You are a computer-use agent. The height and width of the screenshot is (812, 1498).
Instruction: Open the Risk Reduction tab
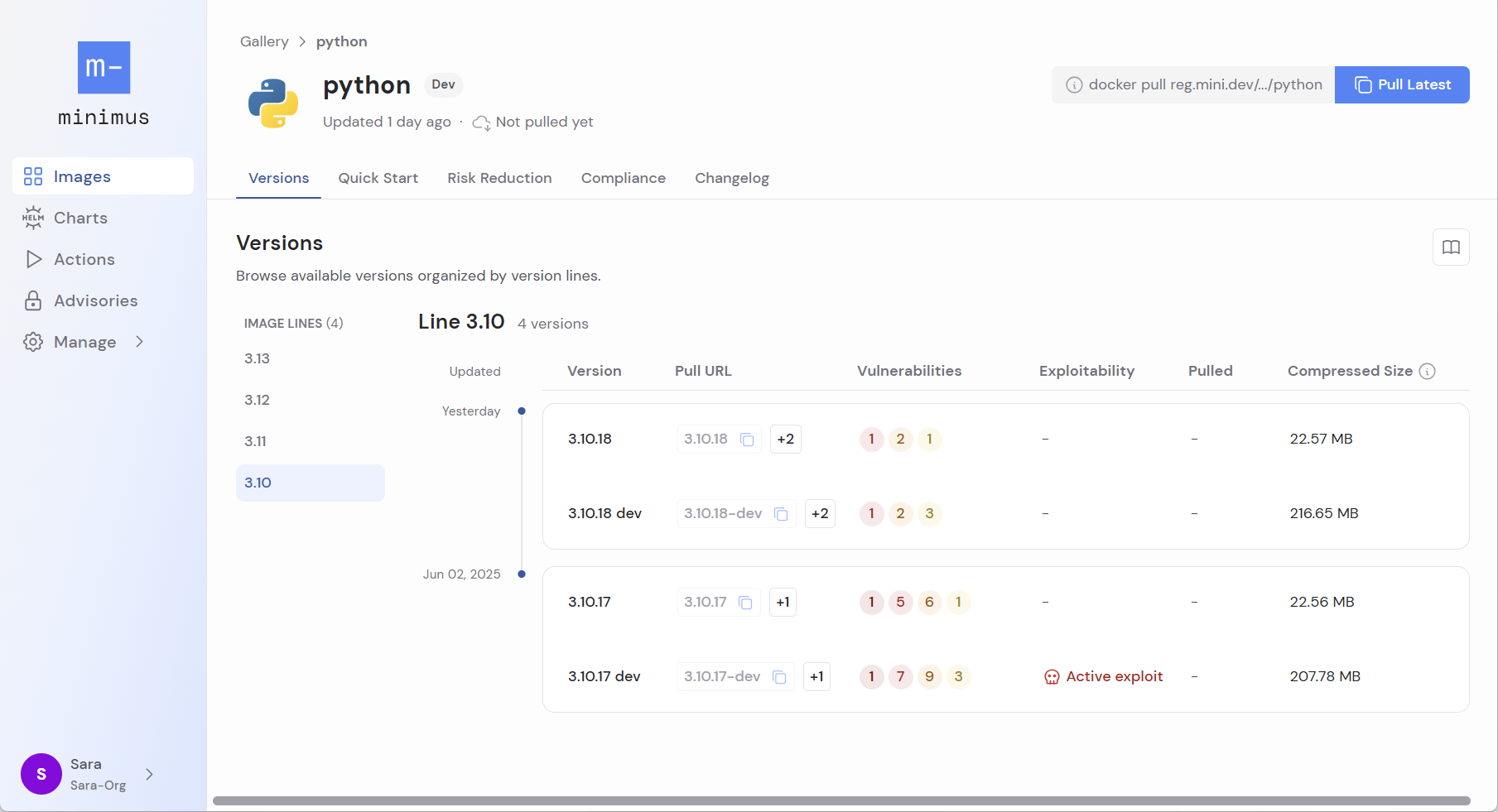pyautogui.click(x=499, y=178)
